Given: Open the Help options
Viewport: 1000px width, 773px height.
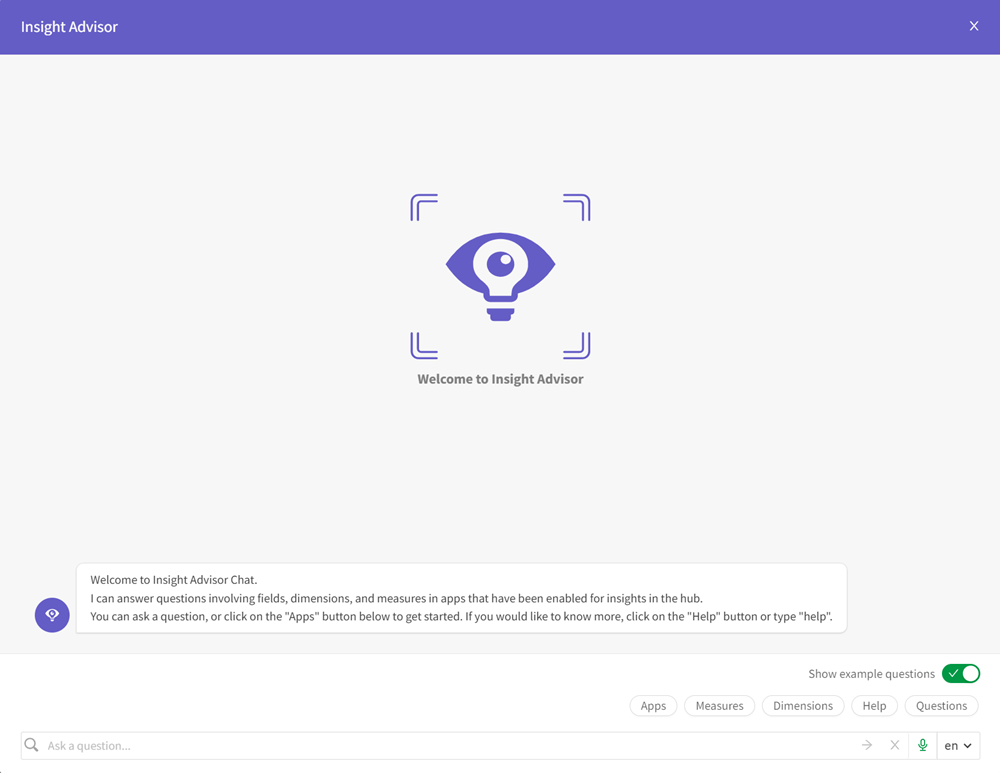Looking at the screenshot, I should pos(874,705).
